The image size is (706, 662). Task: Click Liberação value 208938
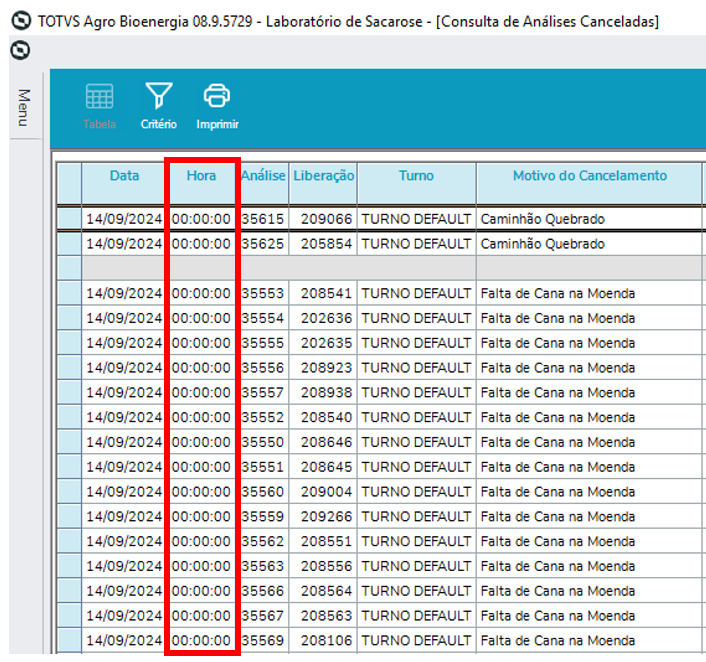coord(326,393)
